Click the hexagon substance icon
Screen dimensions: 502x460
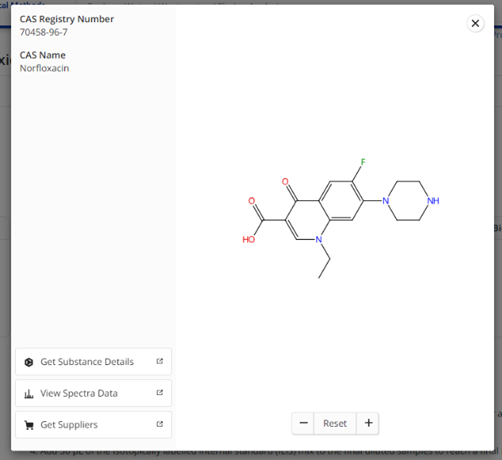pos(29,362)
